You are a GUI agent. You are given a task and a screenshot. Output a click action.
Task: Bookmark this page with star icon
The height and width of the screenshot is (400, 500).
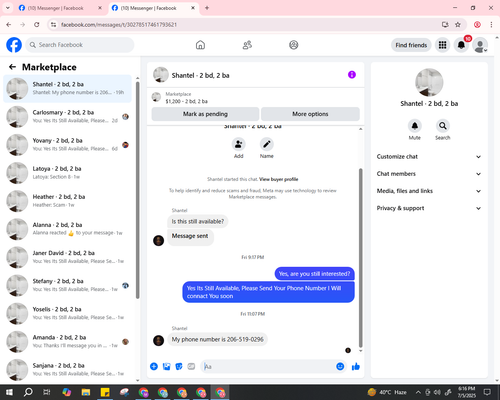(x=458, y=24)
